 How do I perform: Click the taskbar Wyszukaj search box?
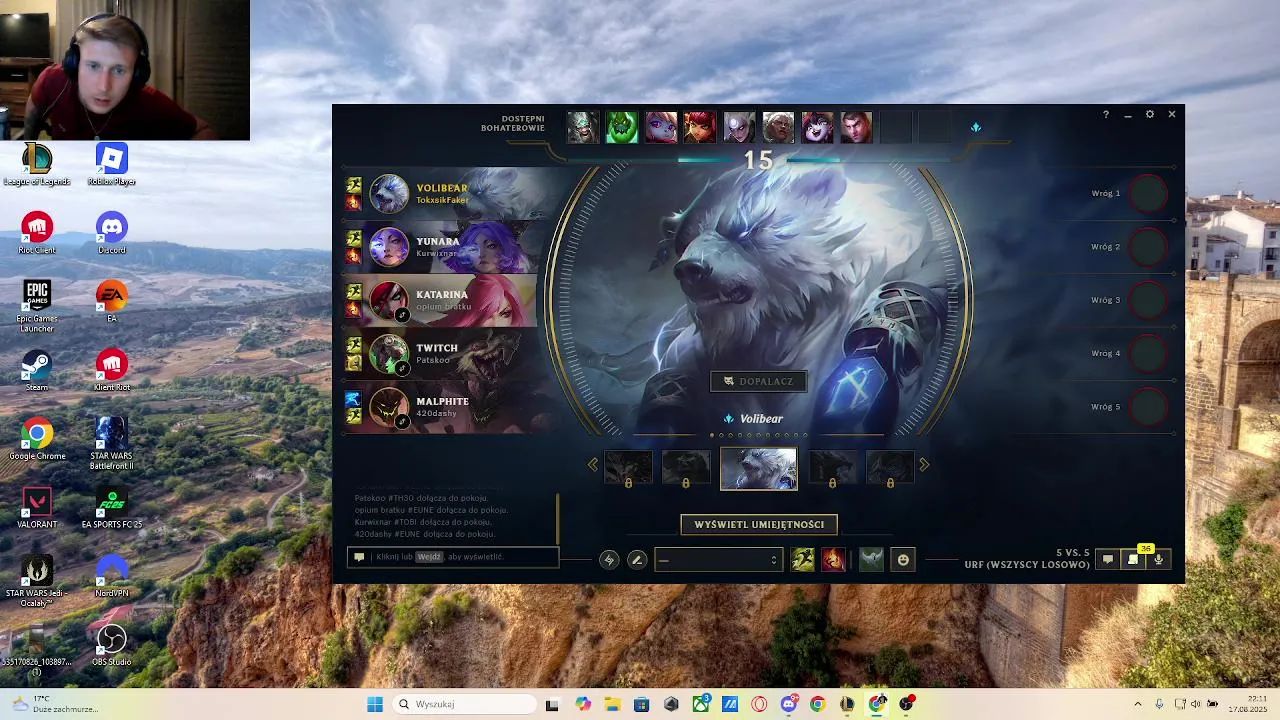pos(464,704)
